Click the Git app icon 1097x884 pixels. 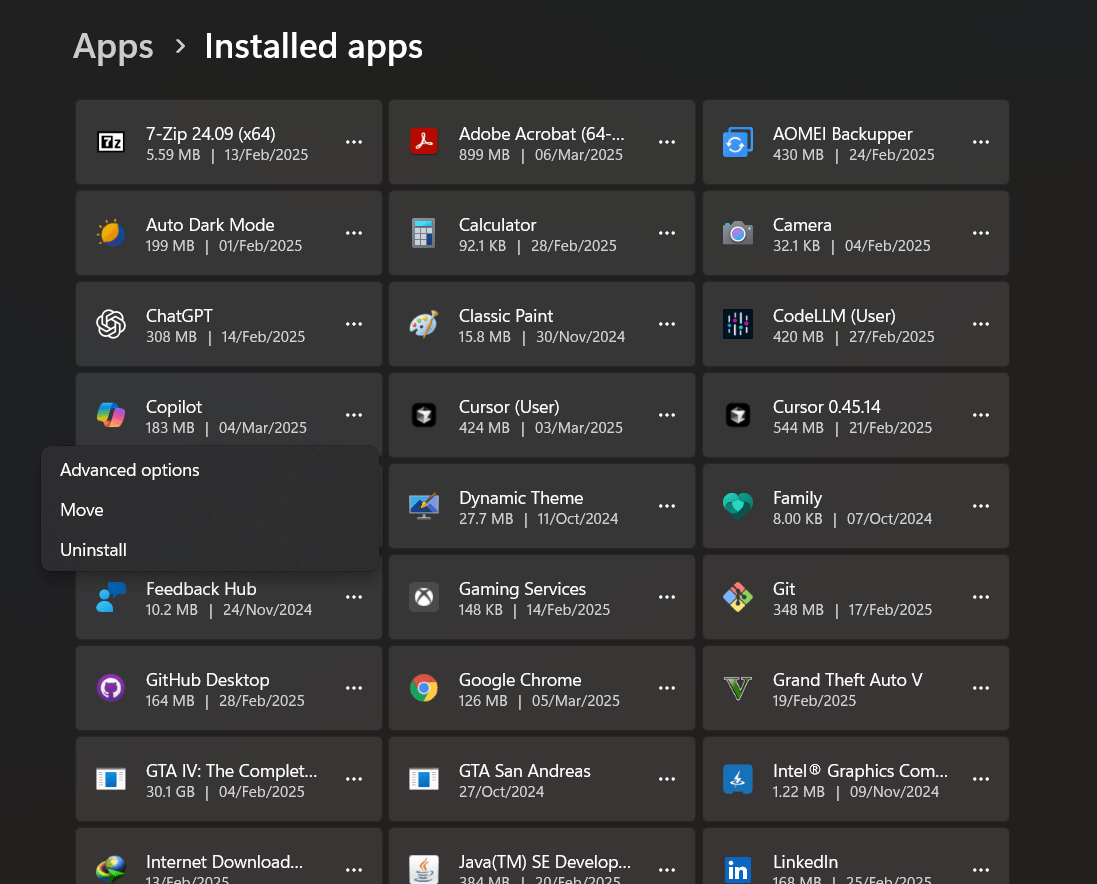[x=737, y=597]
